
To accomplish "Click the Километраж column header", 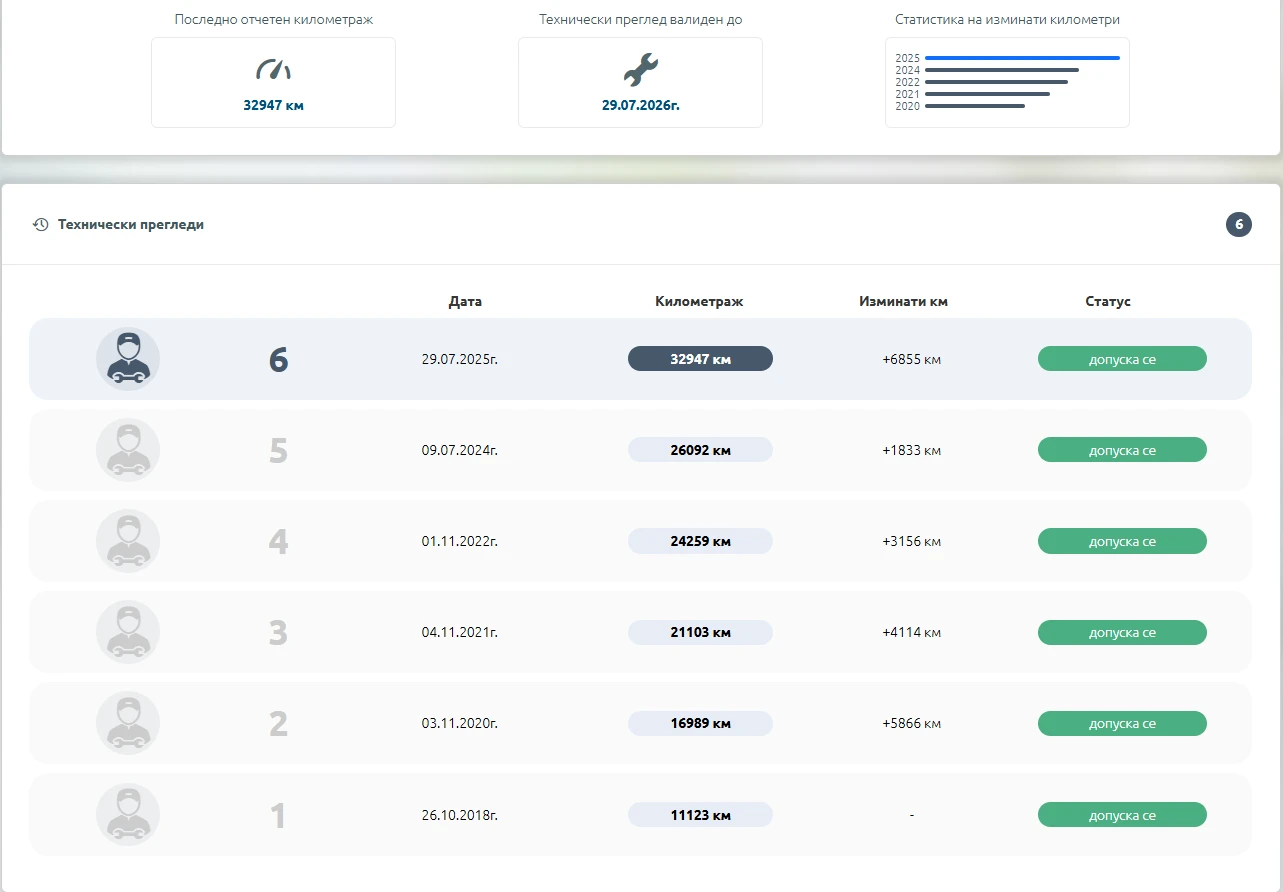I will click(699, 301).
